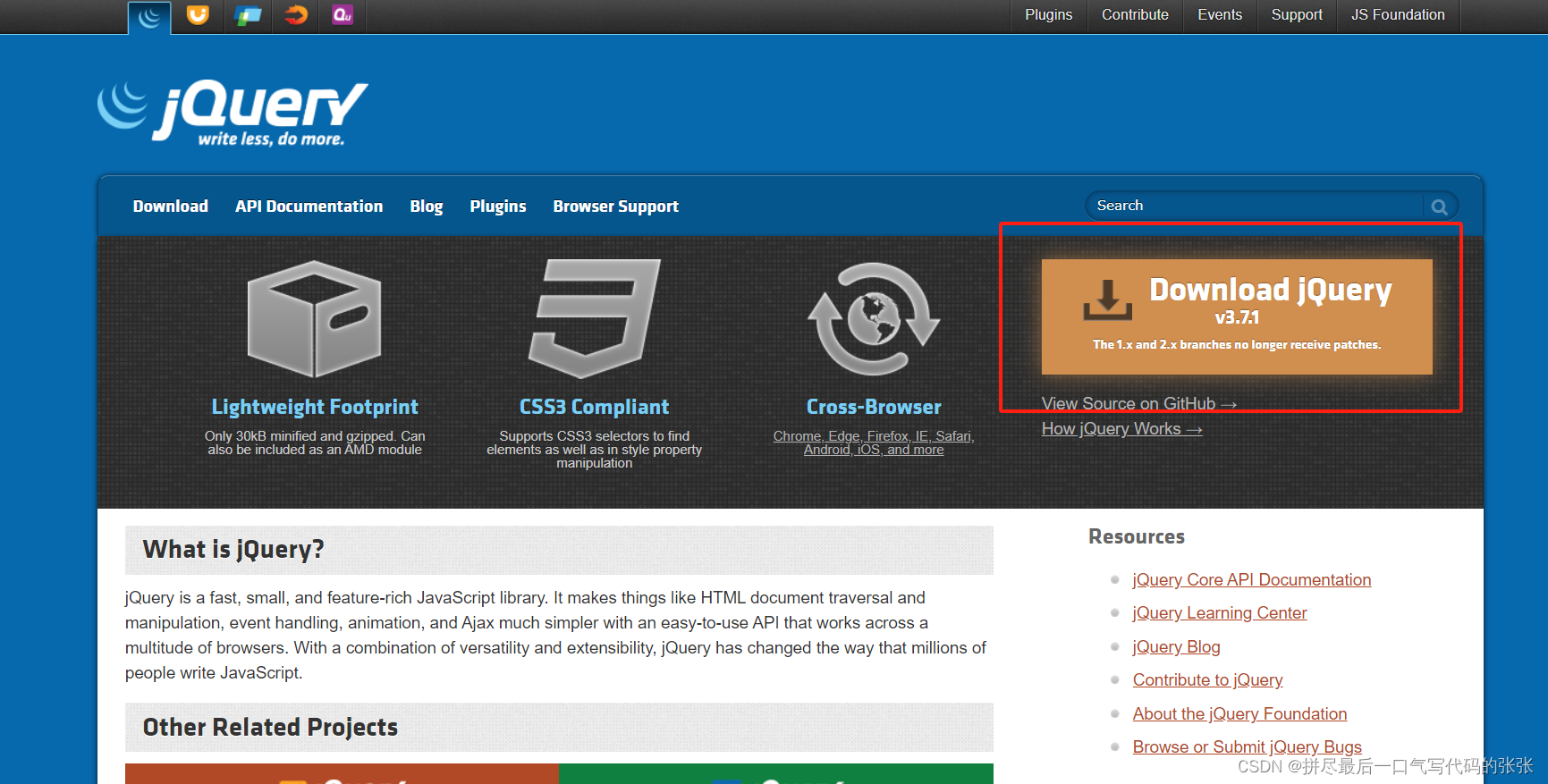The width and height of the screenshot is (1548, 784).
Task: Click the Cross-Browser heading
Action: tap(874, 407)
